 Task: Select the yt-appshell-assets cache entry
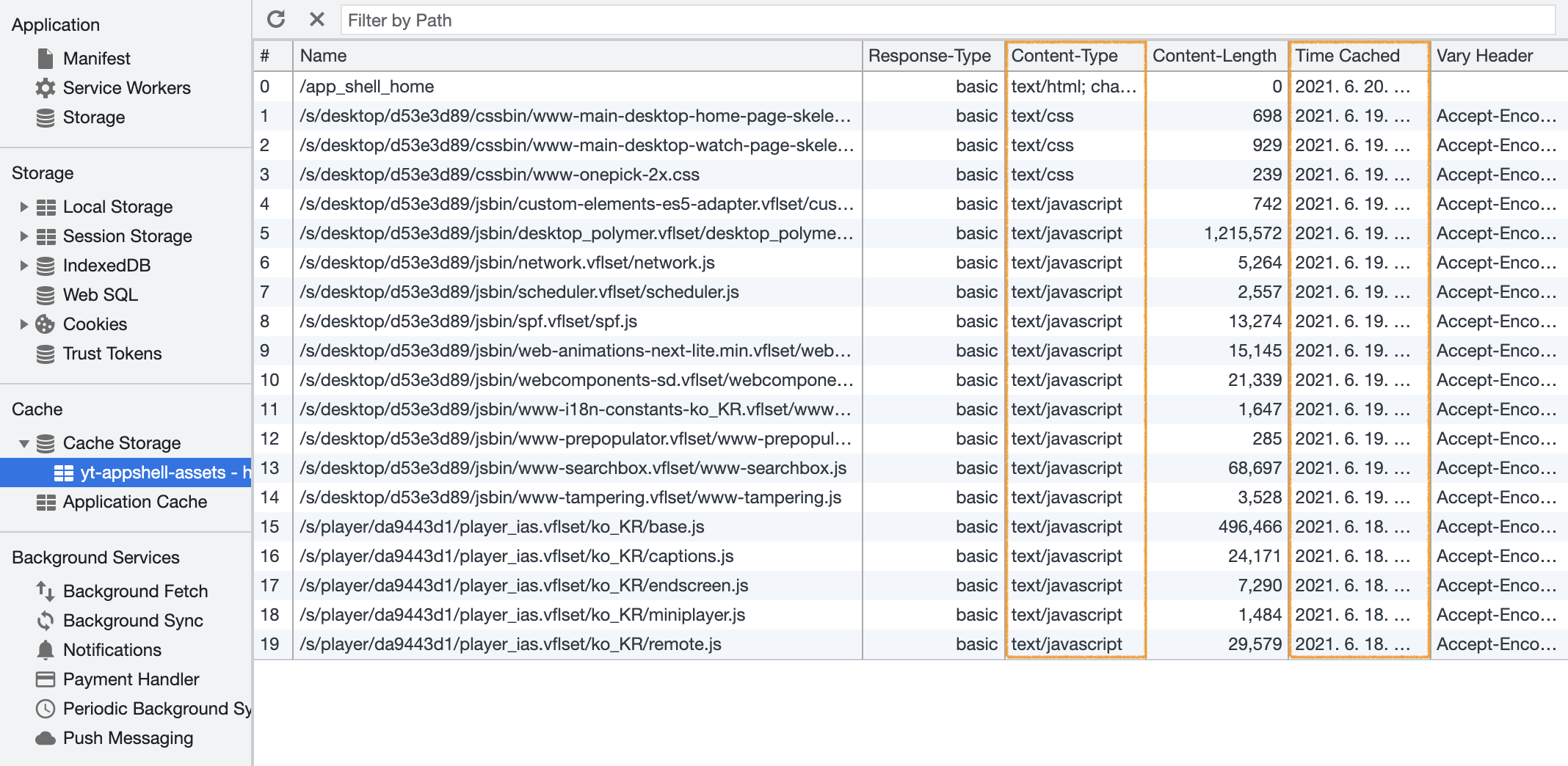(x=153, y=473)
